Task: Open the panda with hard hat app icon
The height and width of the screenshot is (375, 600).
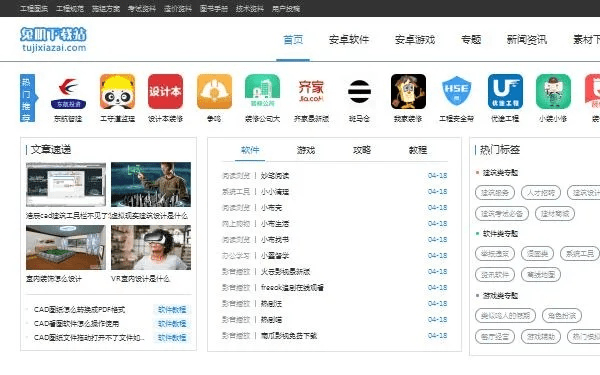Action: coord(117,92)
